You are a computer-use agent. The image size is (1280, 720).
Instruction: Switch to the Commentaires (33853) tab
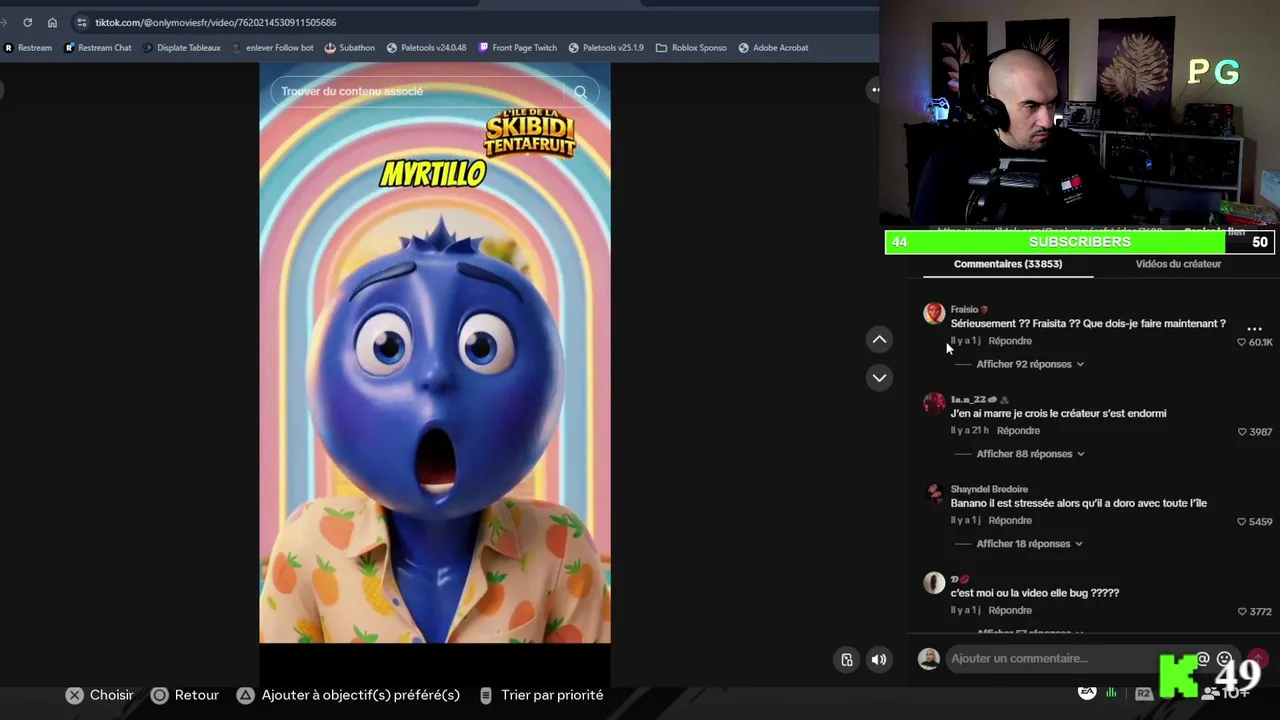point(1008,264)
